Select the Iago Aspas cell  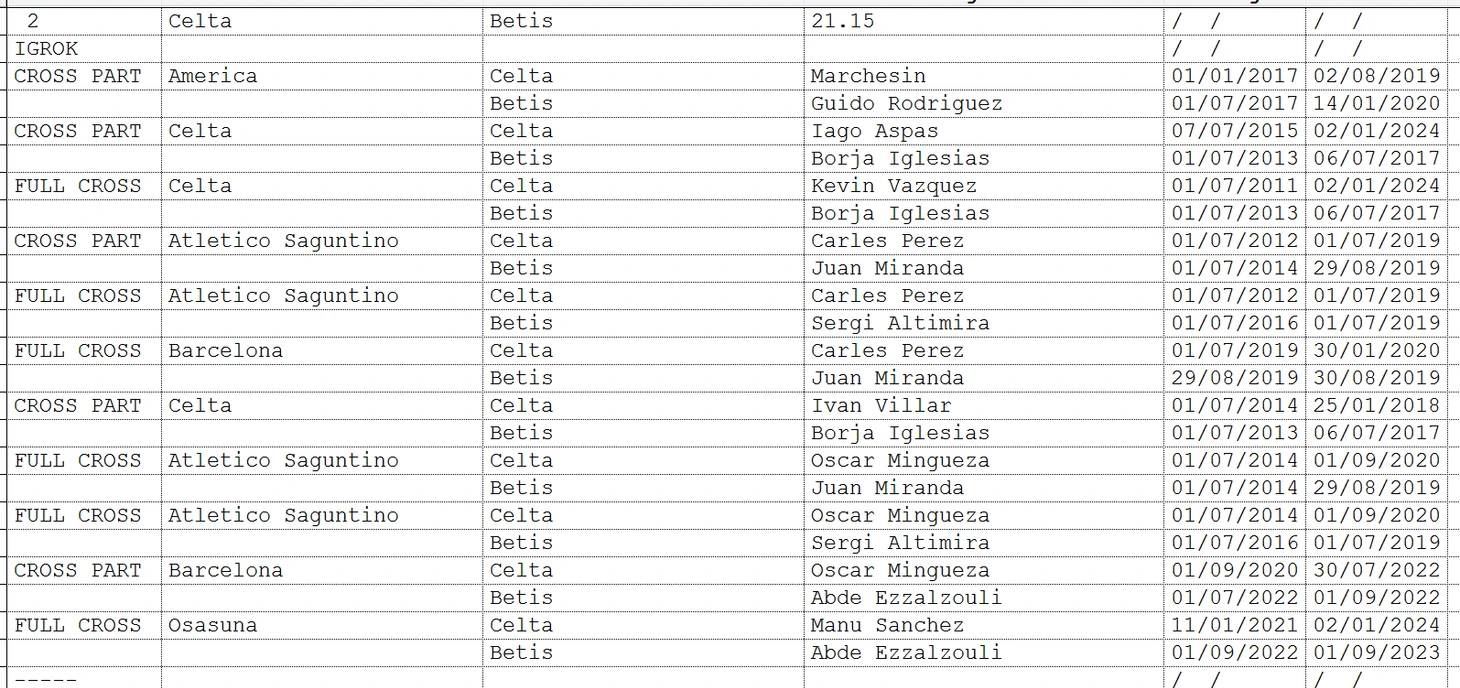pos(983,131)
